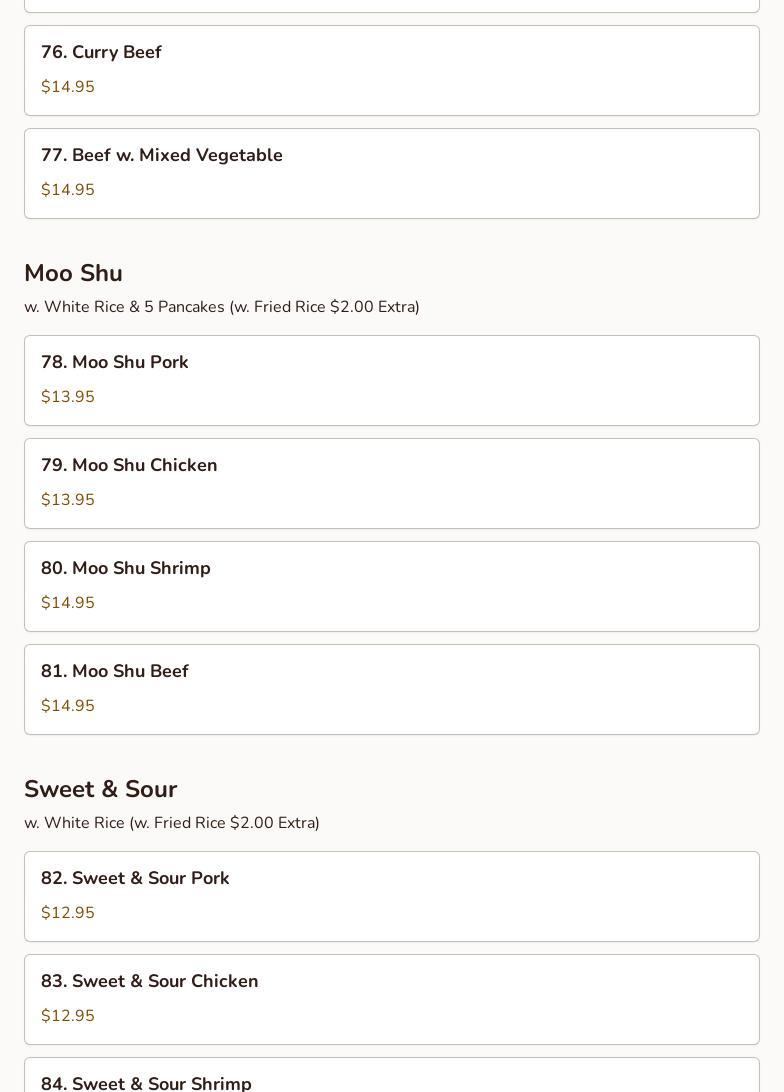The height and width of the screenshot is (1092, 784).
Task: Click the Sweet & Sour white rice description
Action: 171,823
